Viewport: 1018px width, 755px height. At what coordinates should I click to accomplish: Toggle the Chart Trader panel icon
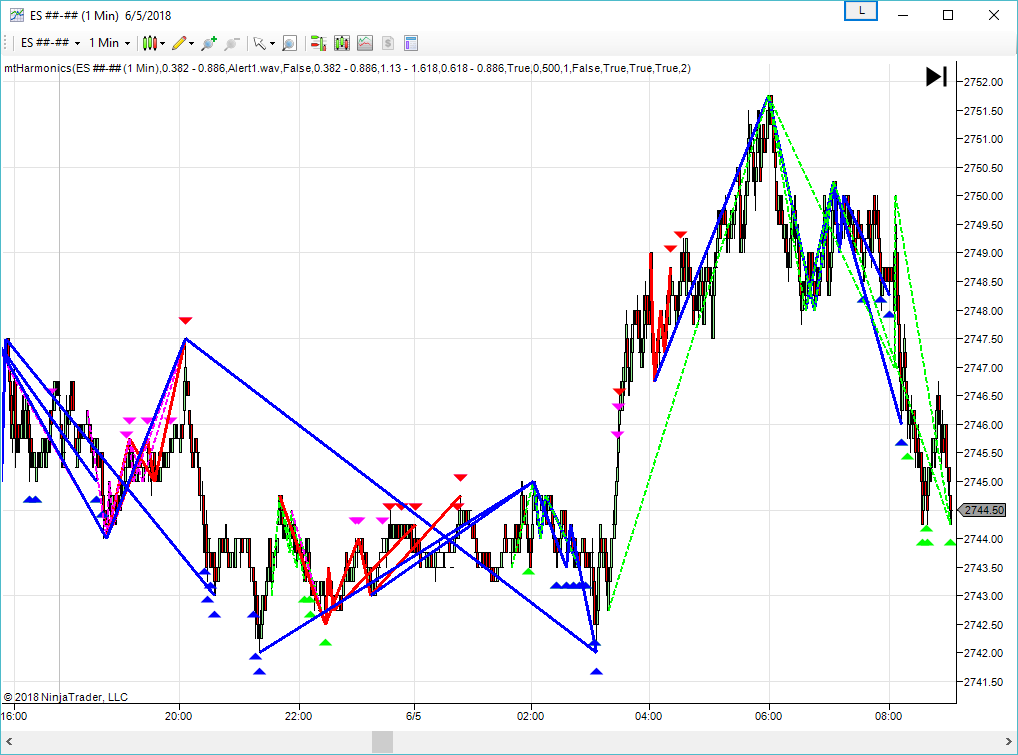(318, 43)
